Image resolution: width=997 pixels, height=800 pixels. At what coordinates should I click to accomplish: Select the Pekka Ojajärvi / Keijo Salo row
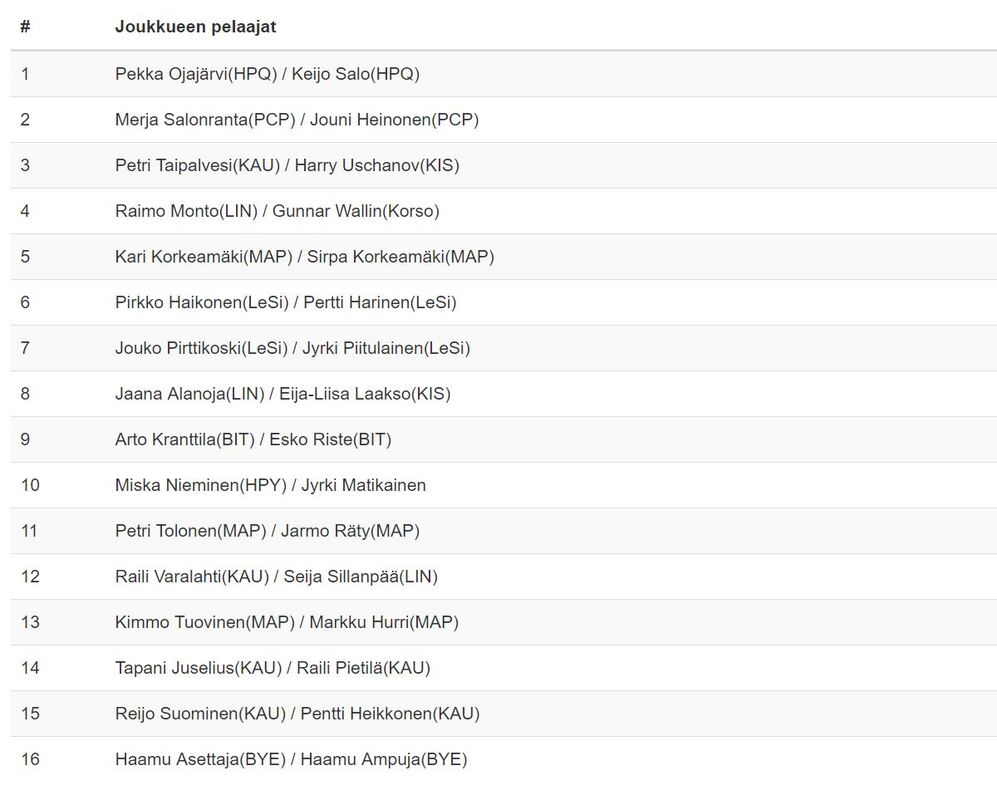coord(267,74)
